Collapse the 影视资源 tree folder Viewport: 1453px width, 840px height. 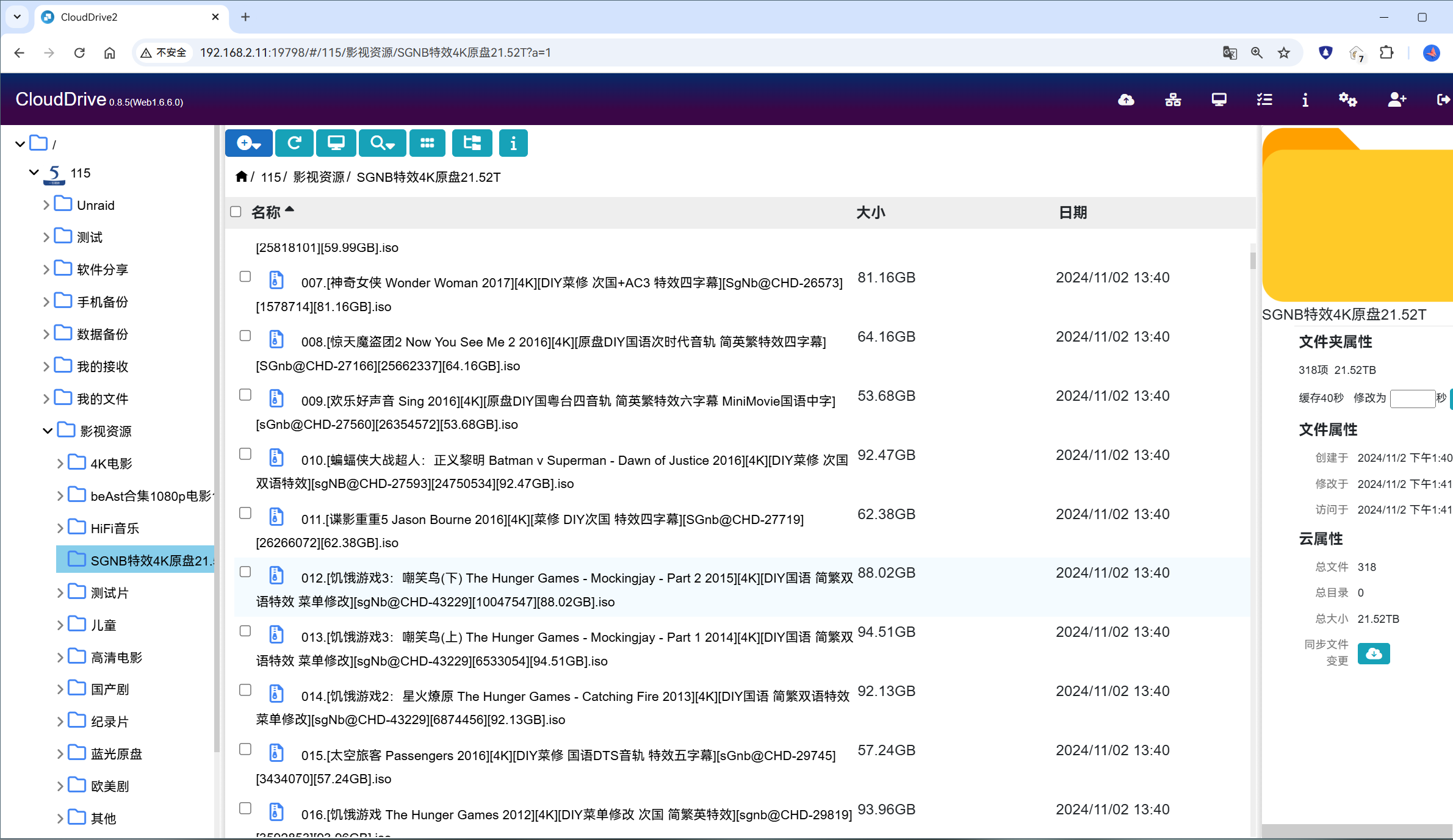coord(48,431)
